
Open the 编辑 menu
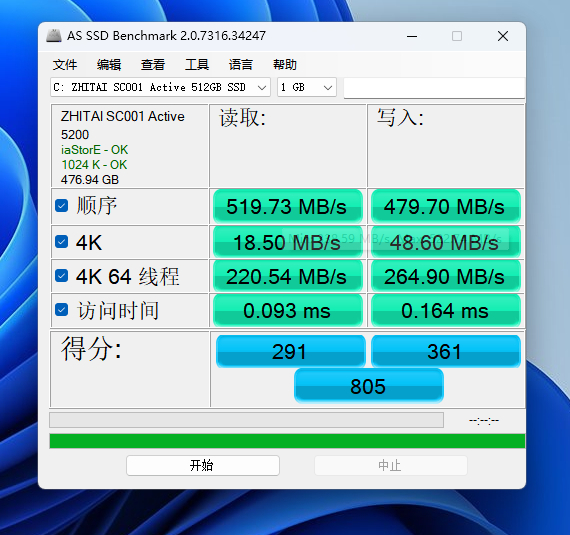click(109, 65)
